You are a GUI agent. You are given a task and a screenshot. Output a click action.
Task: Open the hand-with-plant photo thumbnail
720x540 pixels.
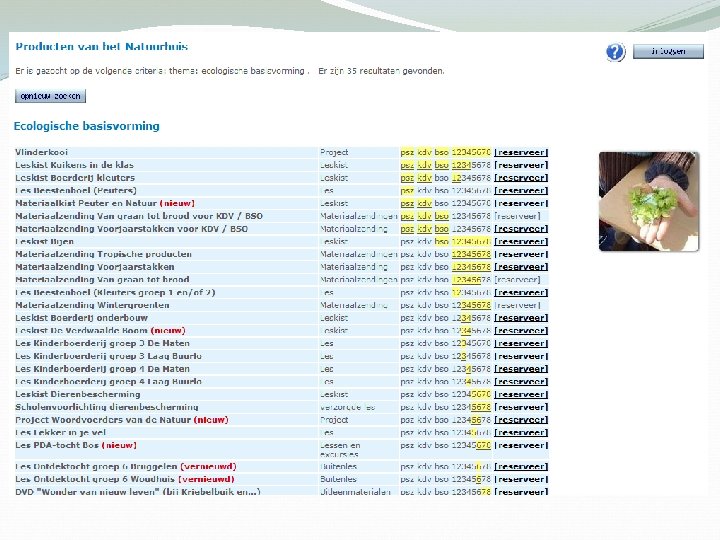click(x=649, y=202)
